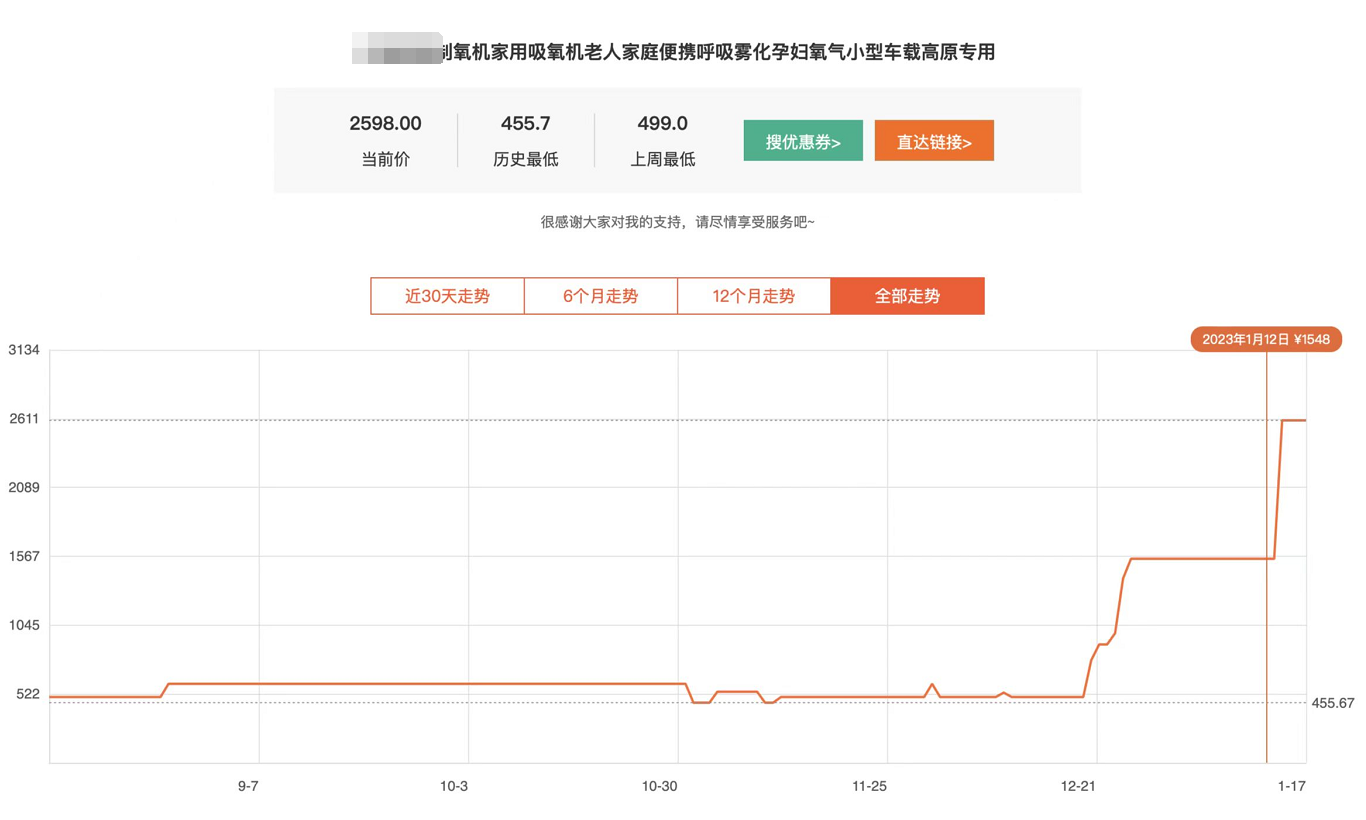Click the 上周最低 price 499.0
The width and height of the screenshot is (1366, 820).
click(660, 123)
